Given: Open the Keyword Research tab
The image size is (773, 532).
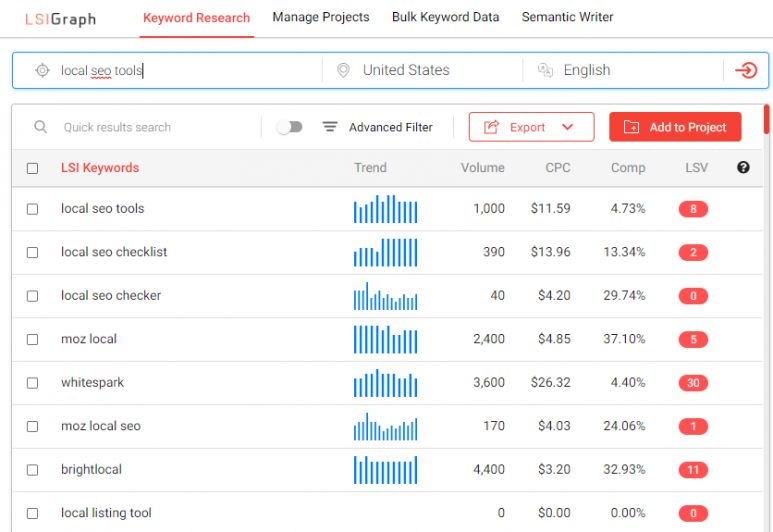Looking at the screenshot, I should [196, 18].
